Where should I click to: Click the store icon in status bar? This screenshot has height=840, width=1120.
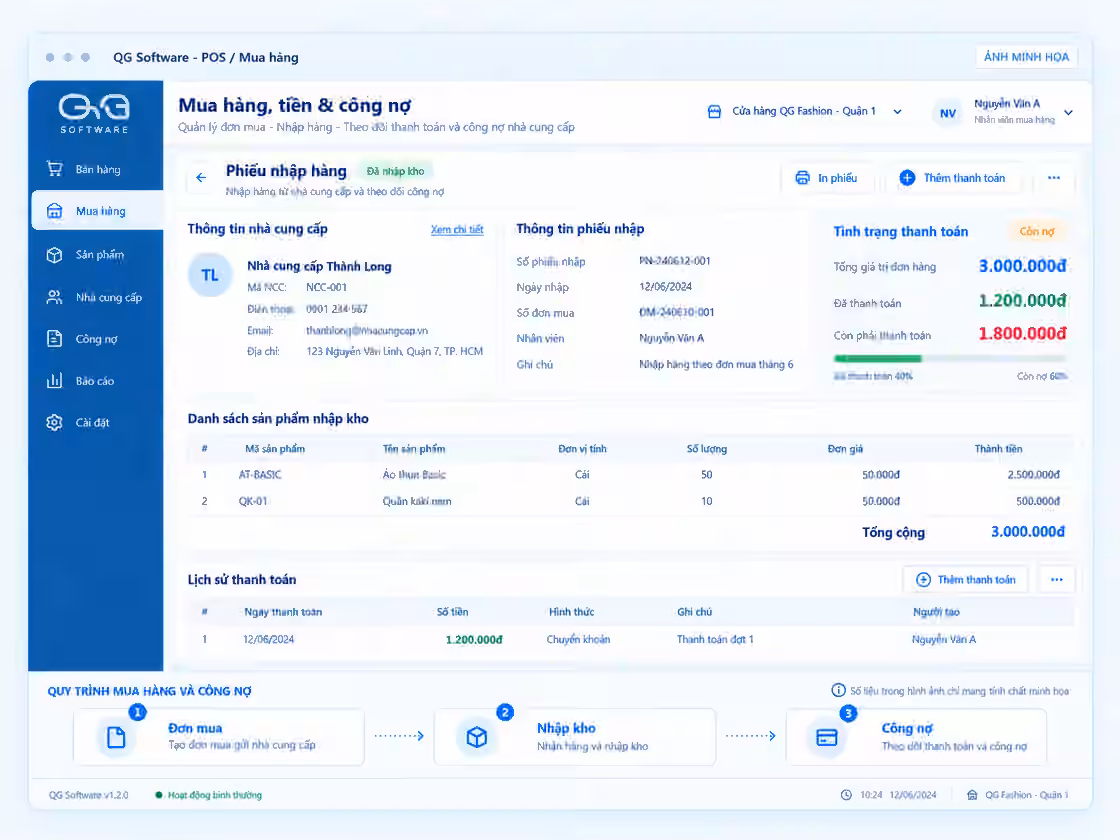971,795
